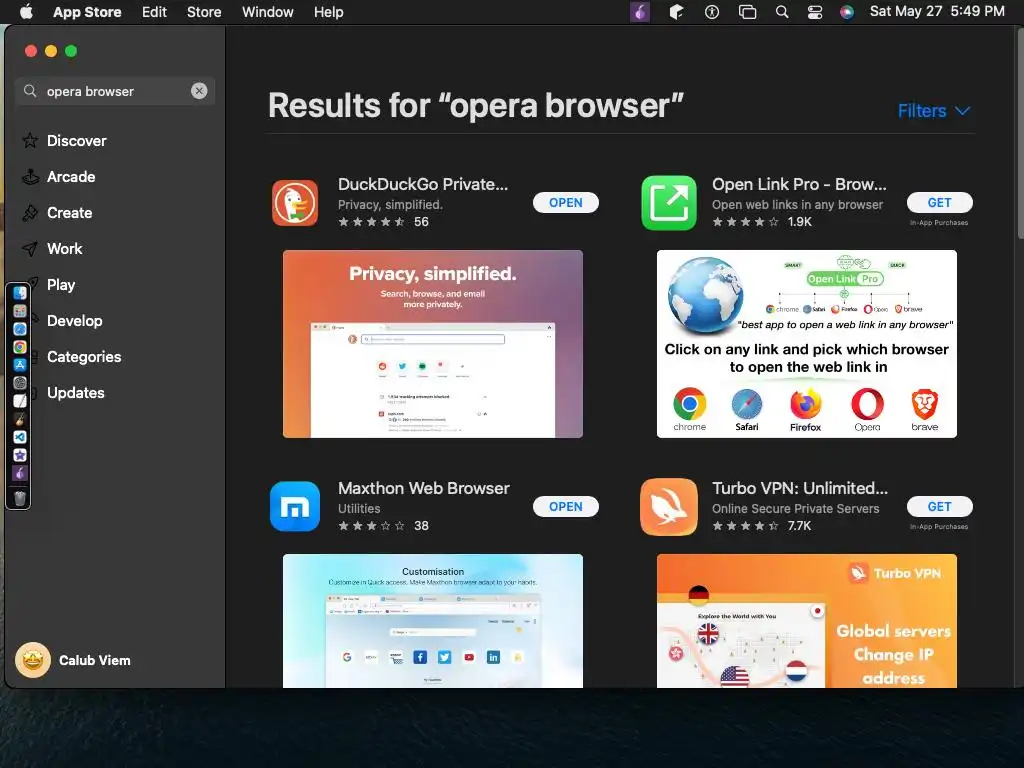Click OPEN for Maxthon Web Browser
Viewport: 1024px width, 768px height.
click(x=566, y=506)
